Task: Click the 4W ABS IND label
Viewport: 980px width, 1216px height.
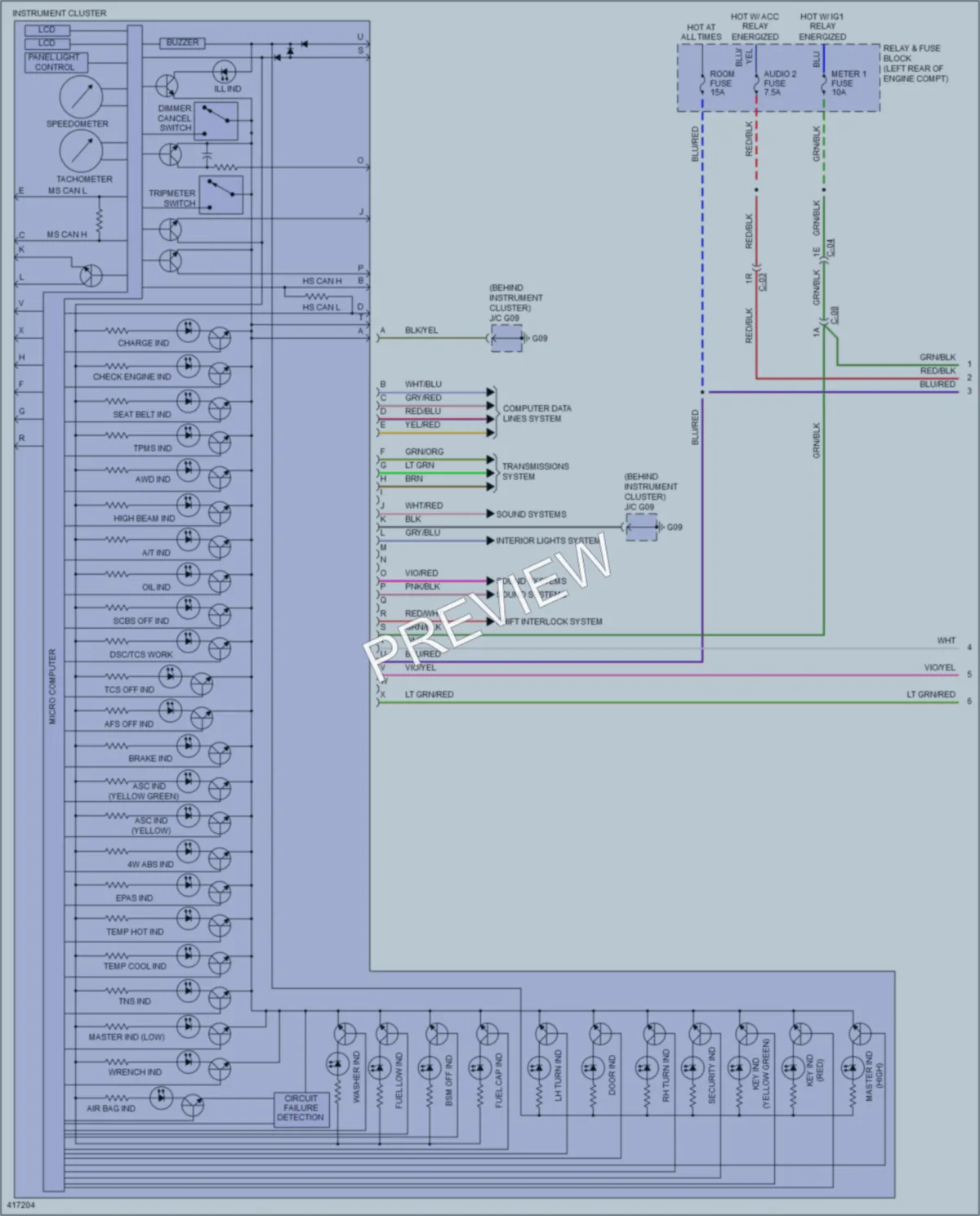Action: (x=150, y=864)
